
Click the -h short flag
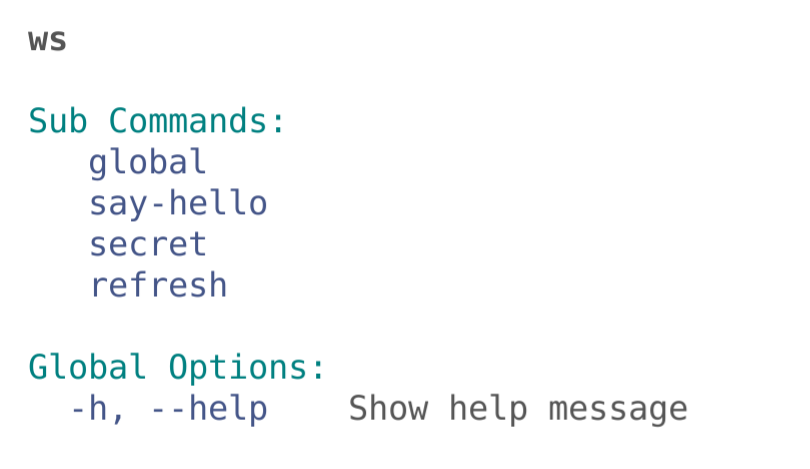coord(89,409)
